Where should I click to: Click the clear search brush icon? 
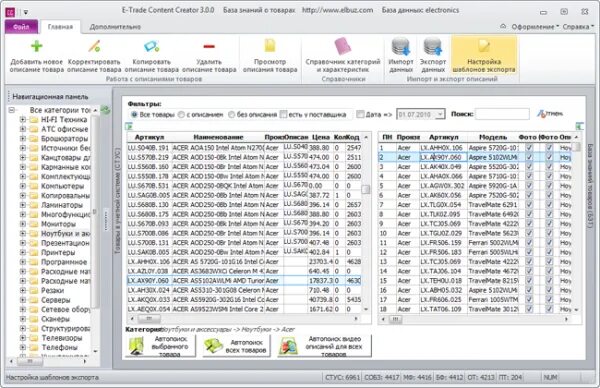click(x=541, y=114)
